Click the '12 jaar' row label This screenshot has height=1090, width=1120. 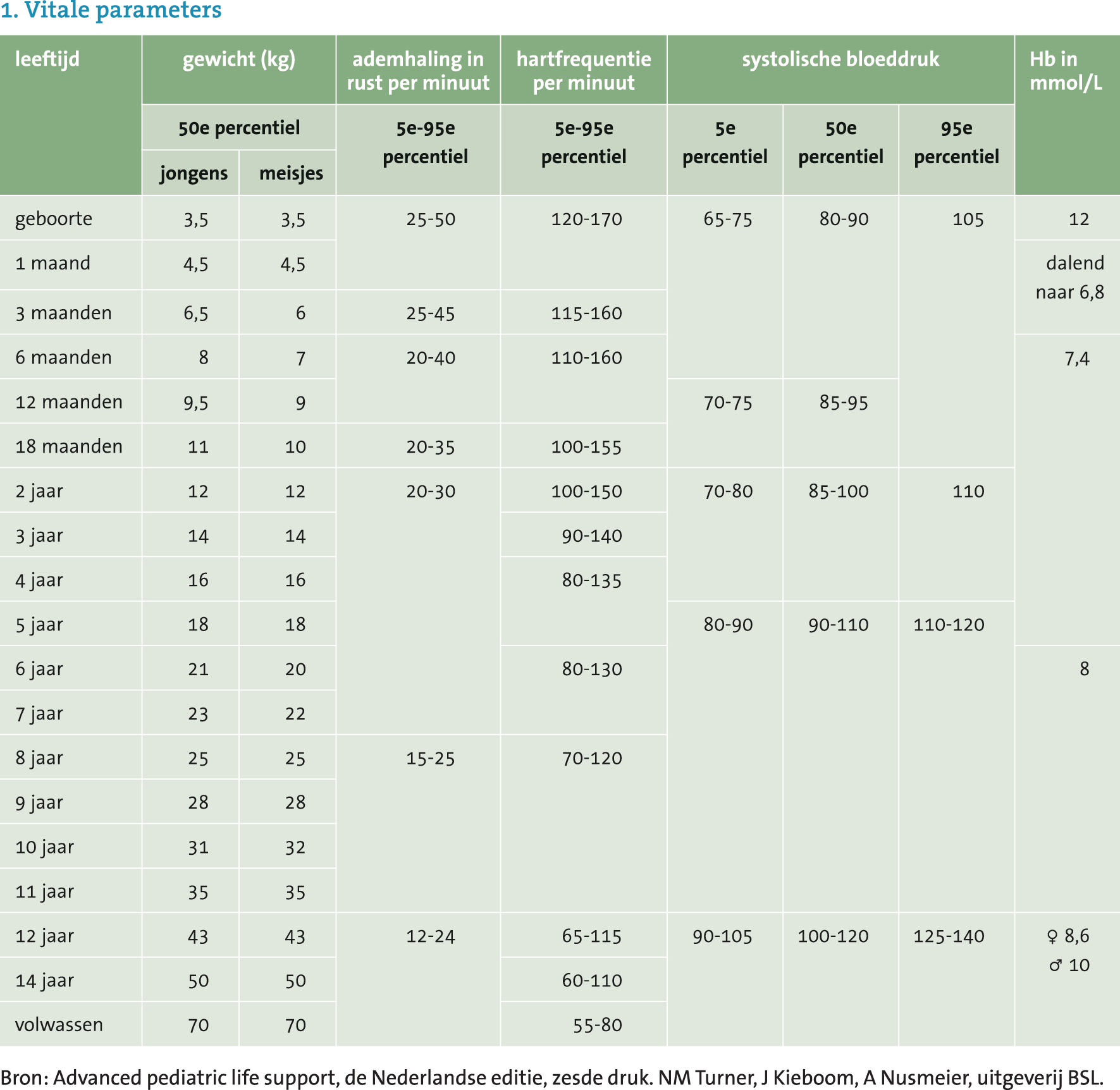pyautogui.click(x=44, y=936)
